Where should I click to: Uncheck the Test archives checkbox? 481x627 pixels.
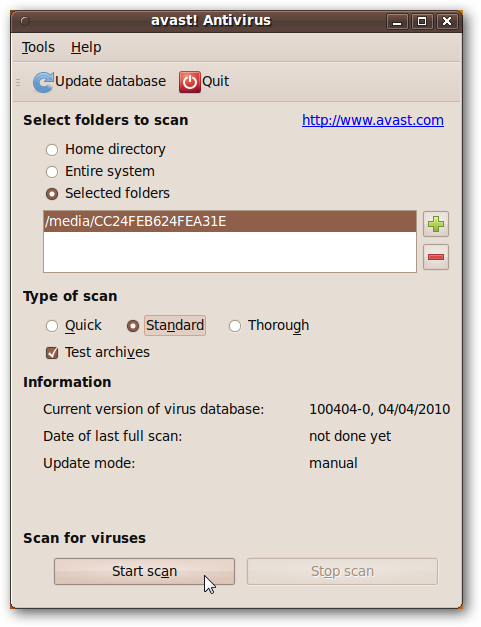(52, 353)
